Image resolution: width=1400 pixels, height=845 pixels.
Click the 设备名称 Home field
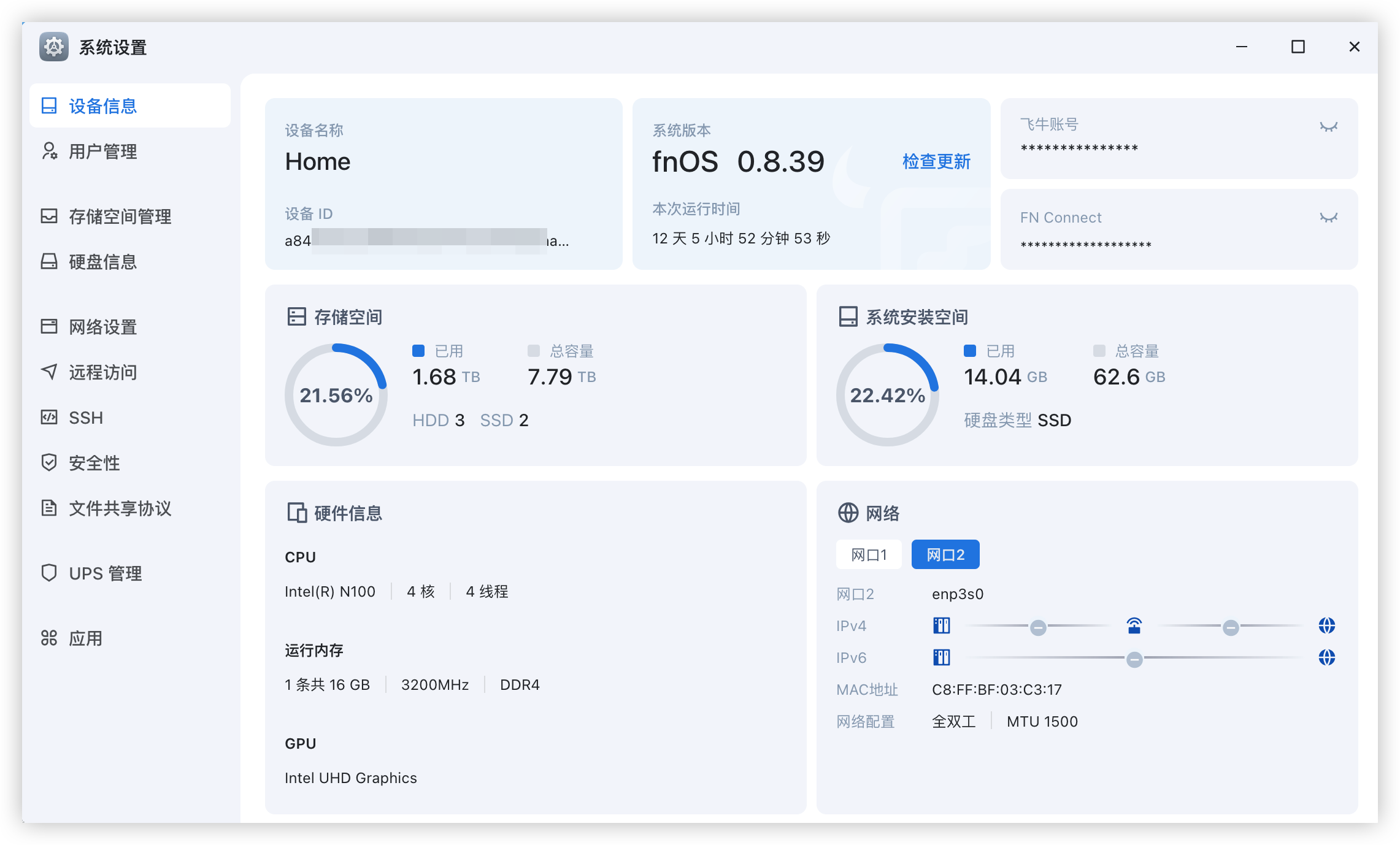318,162
